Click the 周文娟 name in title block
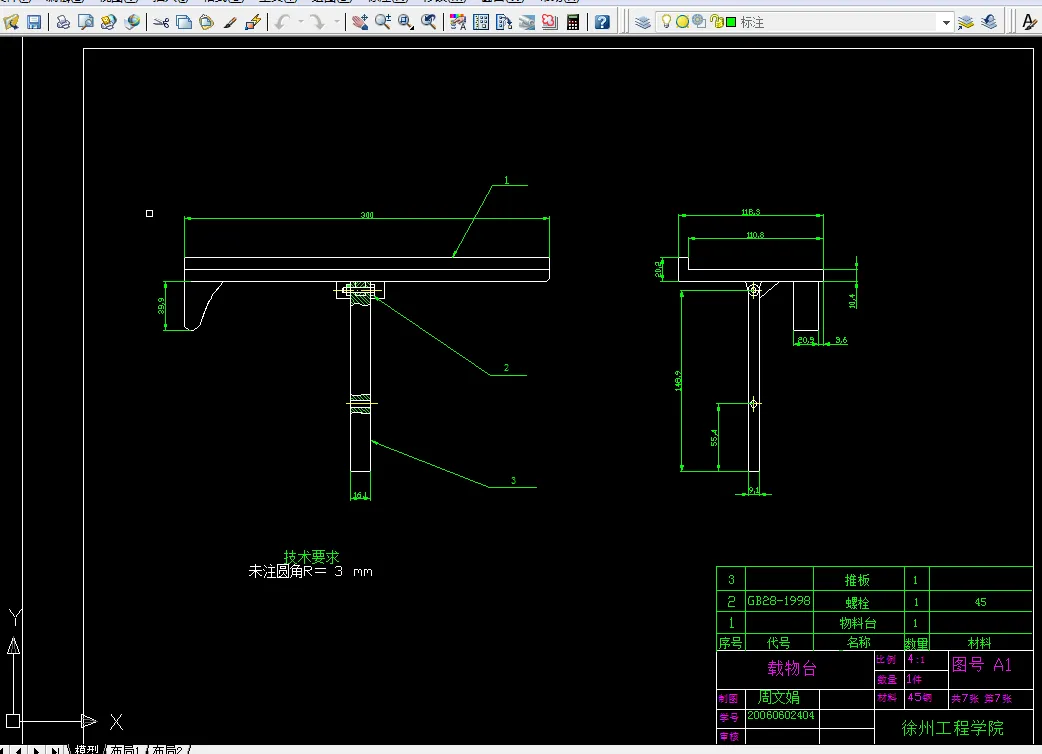The height and width of the screenshot is (754, 1042). tap(779, 697)
